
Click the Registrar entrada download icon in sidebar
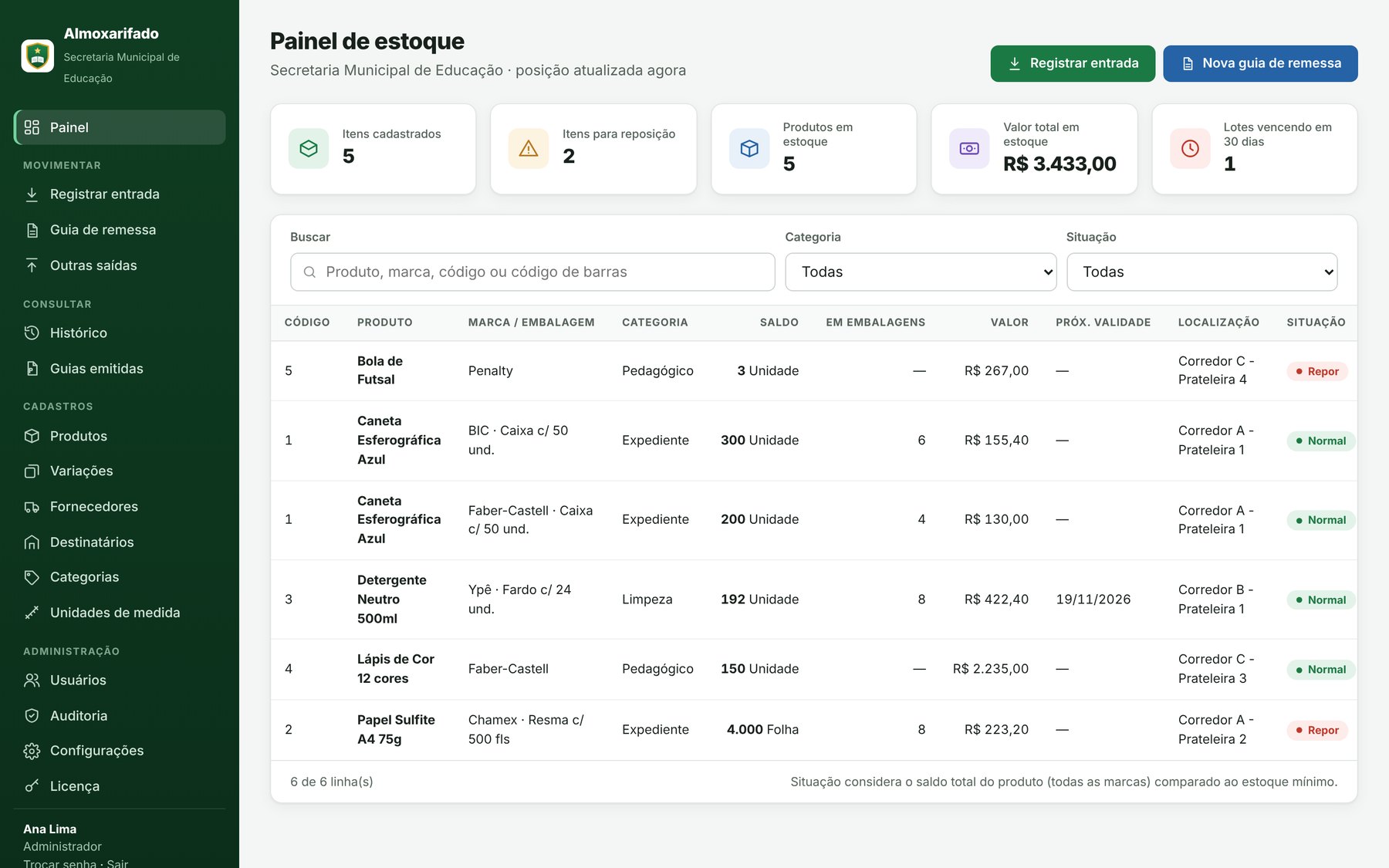(32, 194)
